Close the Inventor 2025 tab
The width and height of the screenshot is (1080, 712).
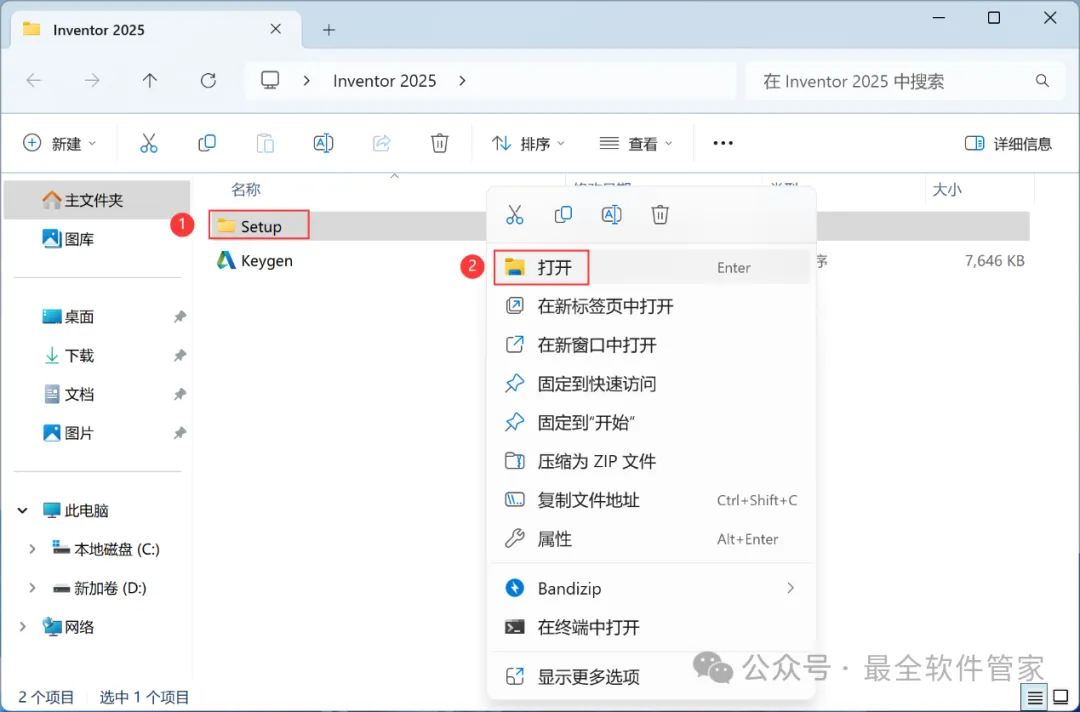276,29
